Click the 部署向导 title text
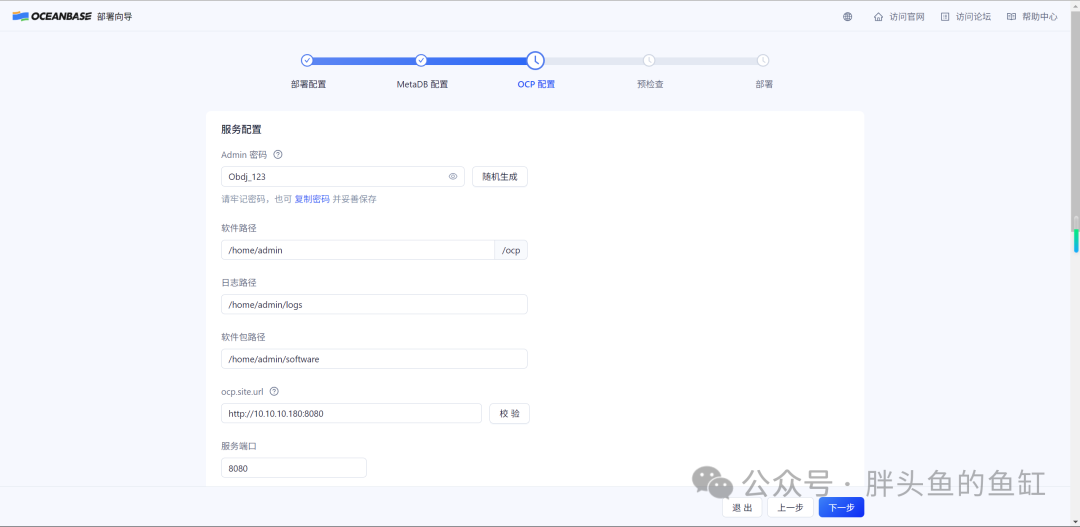 coord(114,17)
